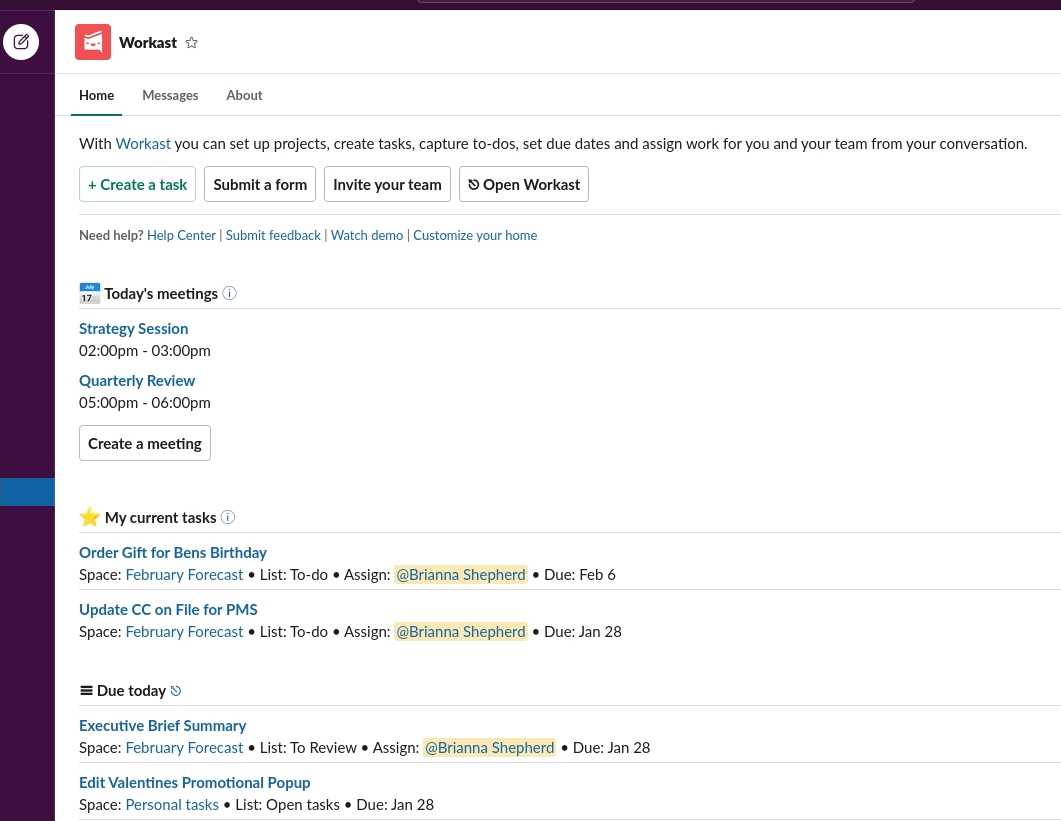
Task: Click the 02:00pm - 03:00pm meeting time
Action: click(x=145, y=351)
